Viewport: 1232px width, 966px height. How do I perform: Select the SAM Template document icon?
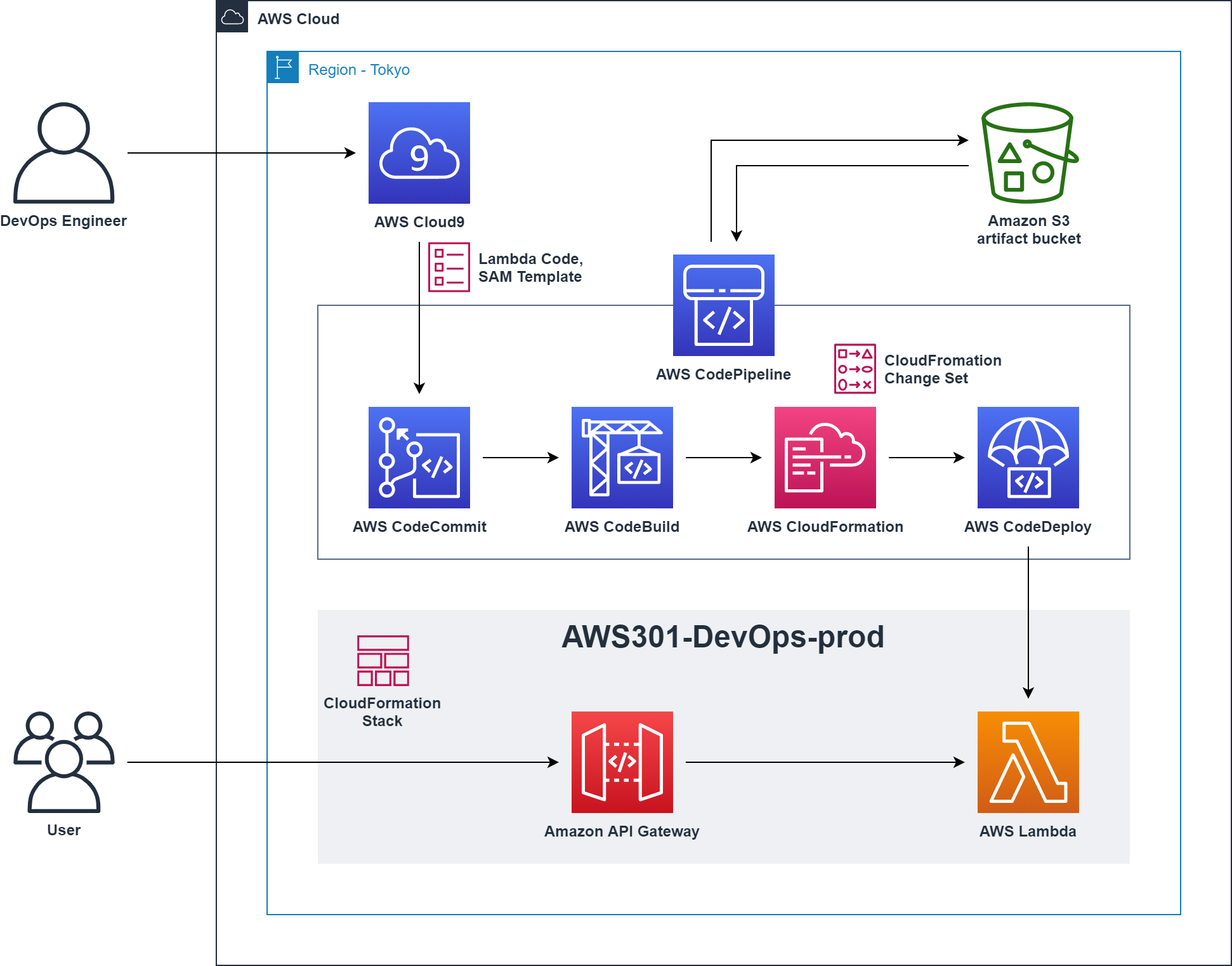449,267
